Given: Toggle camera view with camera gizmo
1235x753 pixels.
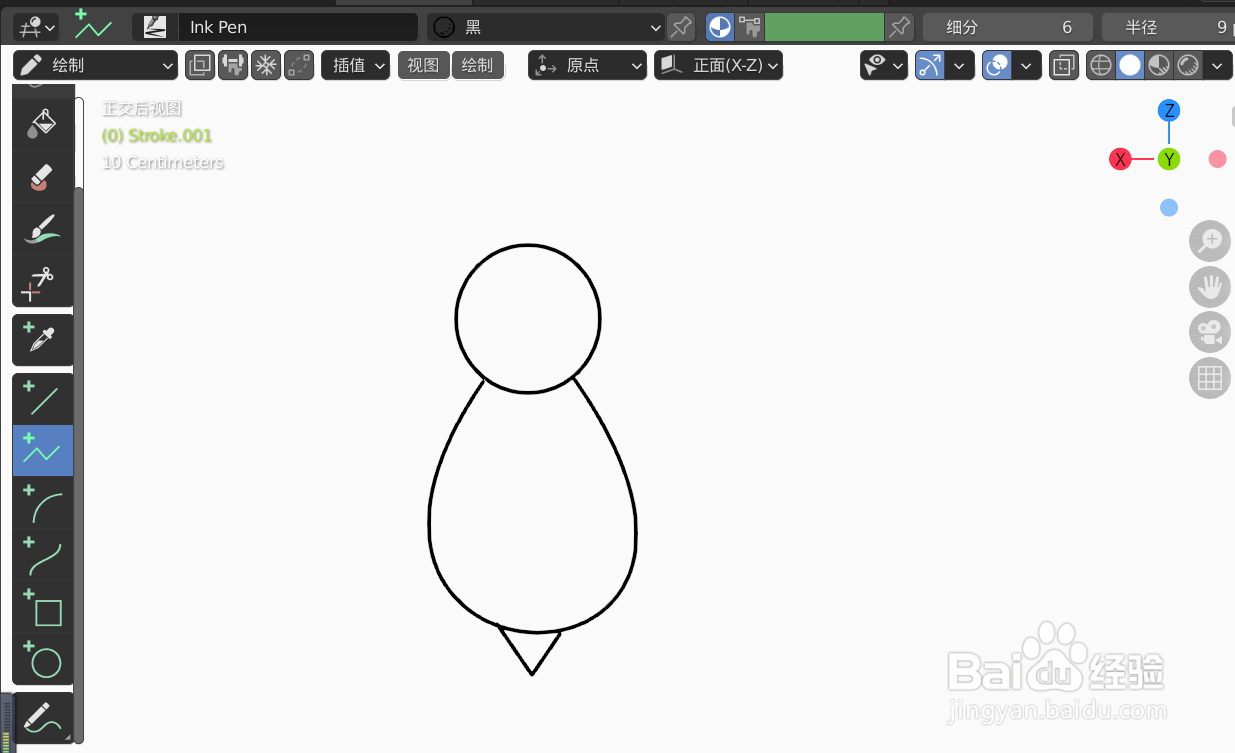Looking at the screenshot, I should pos(1209,332).
